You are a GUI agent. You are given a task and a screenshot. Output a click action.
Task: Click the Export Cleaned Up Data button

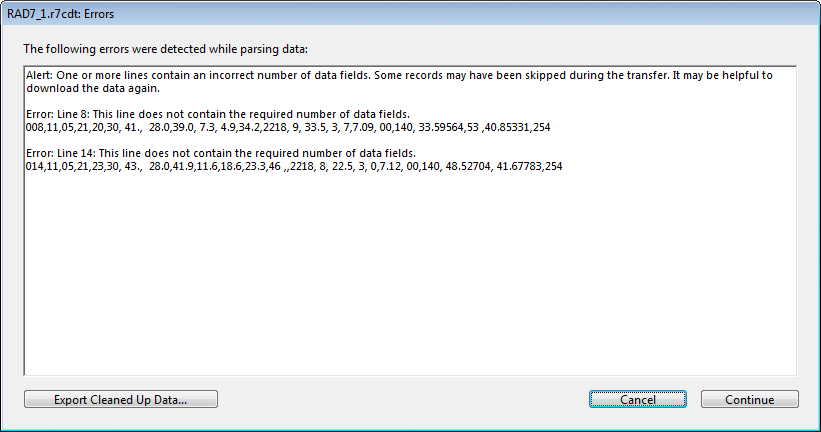[120, 399]
